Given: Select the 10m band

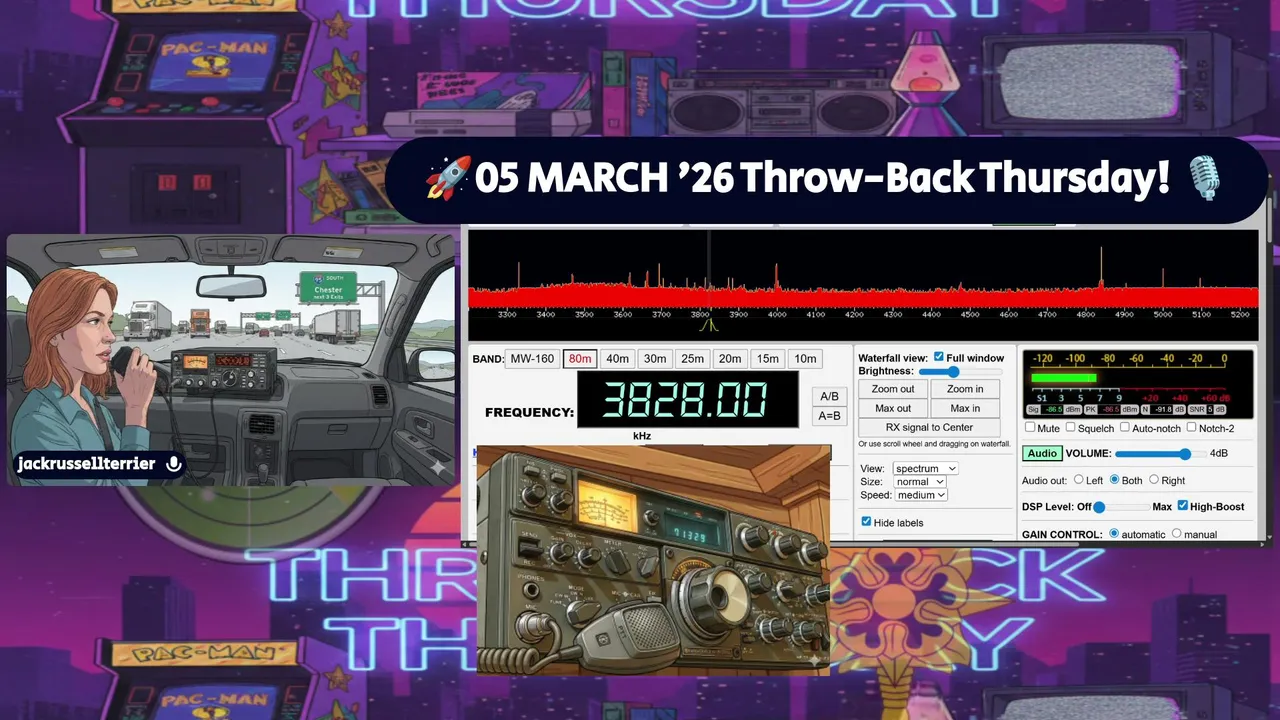Looking at the screenshot, I should 804,358.
